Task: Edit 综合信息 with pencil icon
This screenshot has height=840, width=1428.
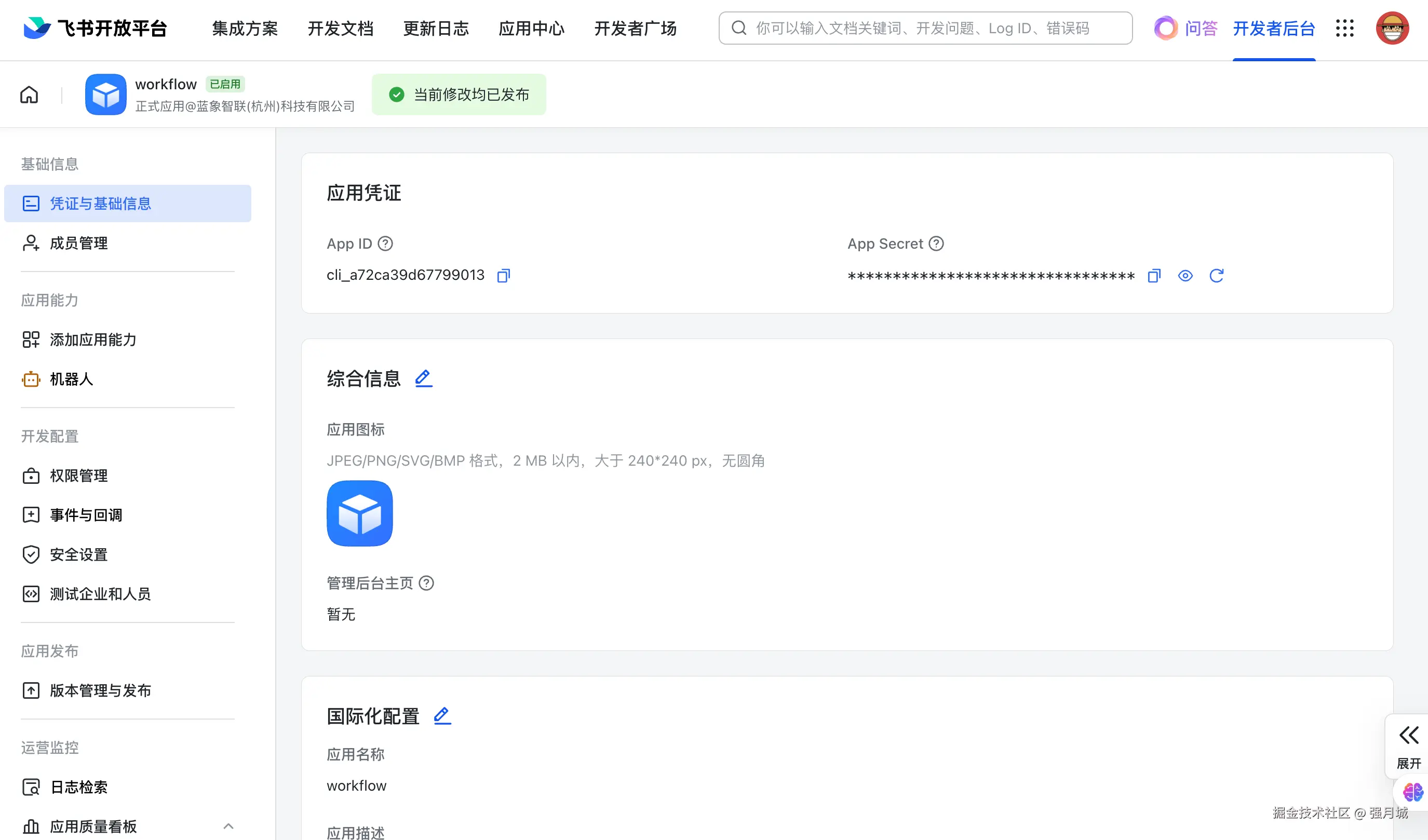Action: coord(423,378)
